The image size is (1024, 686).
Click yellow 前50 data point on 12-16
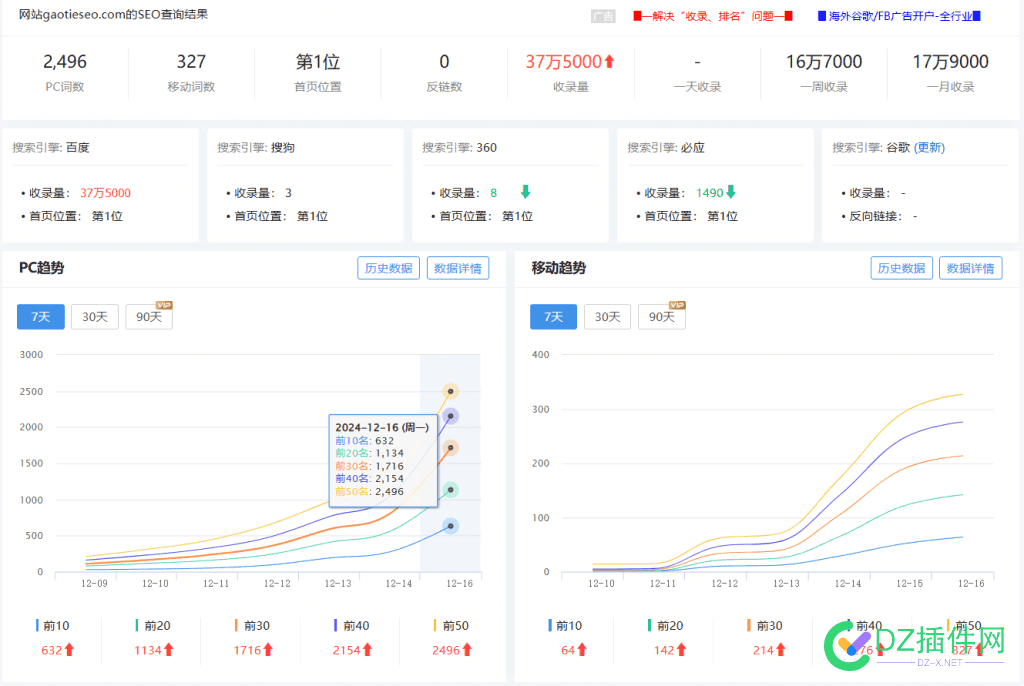point(450,391)
